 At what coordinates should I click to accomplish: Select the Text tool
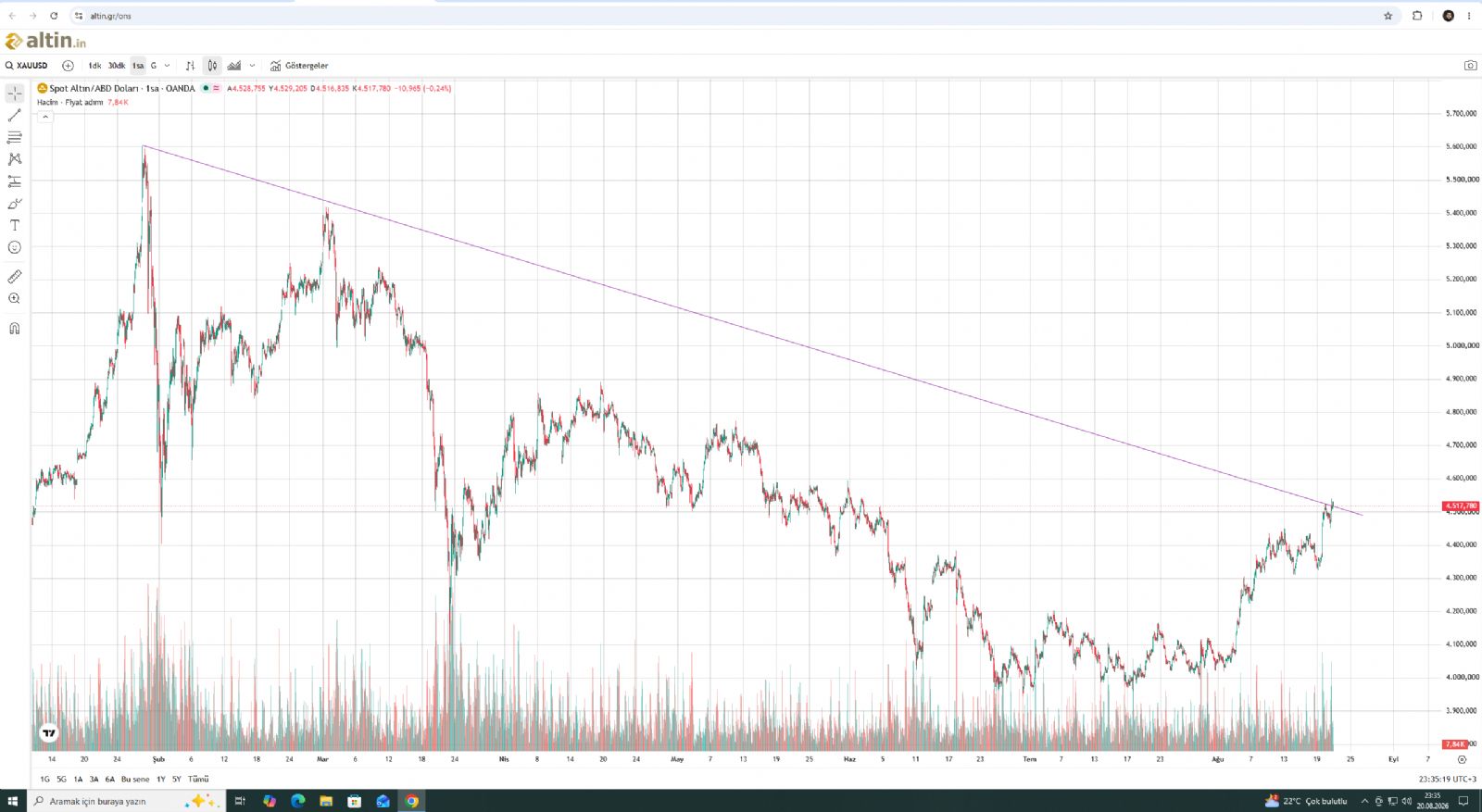[15, 225]
